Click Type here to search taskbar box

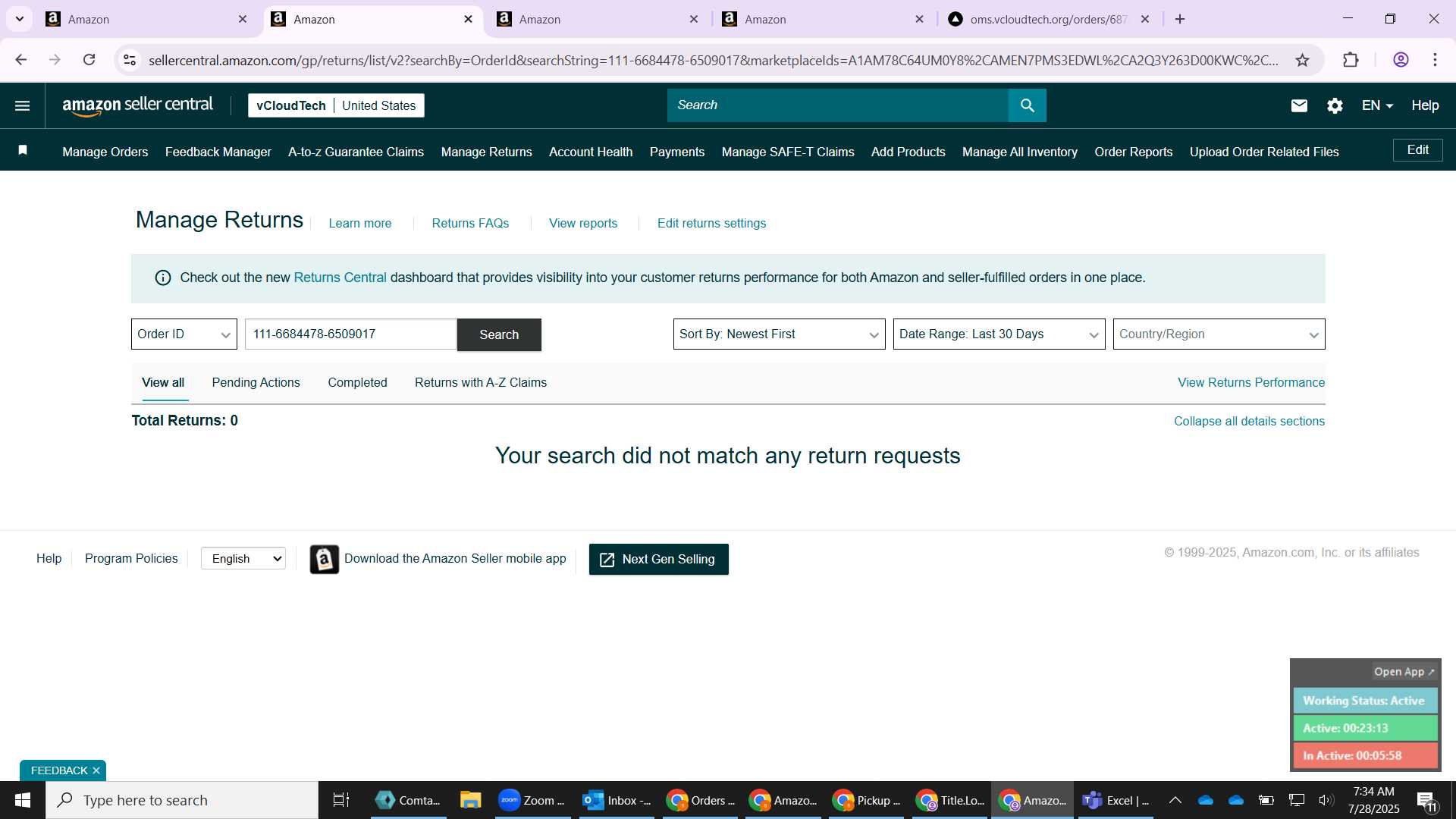(x=182, y=800)
